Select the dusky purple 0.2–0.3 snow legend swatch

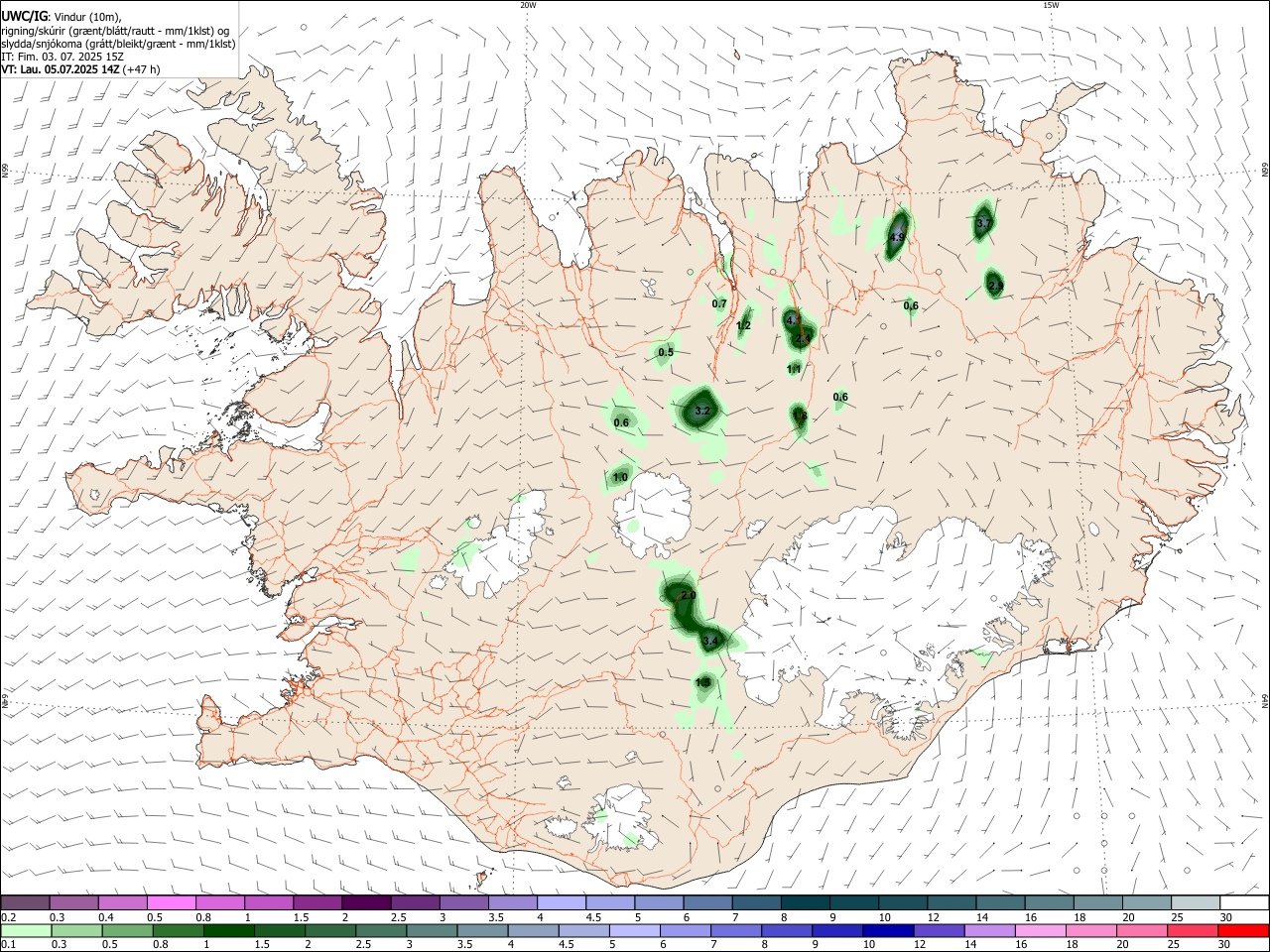click(25, 903)
